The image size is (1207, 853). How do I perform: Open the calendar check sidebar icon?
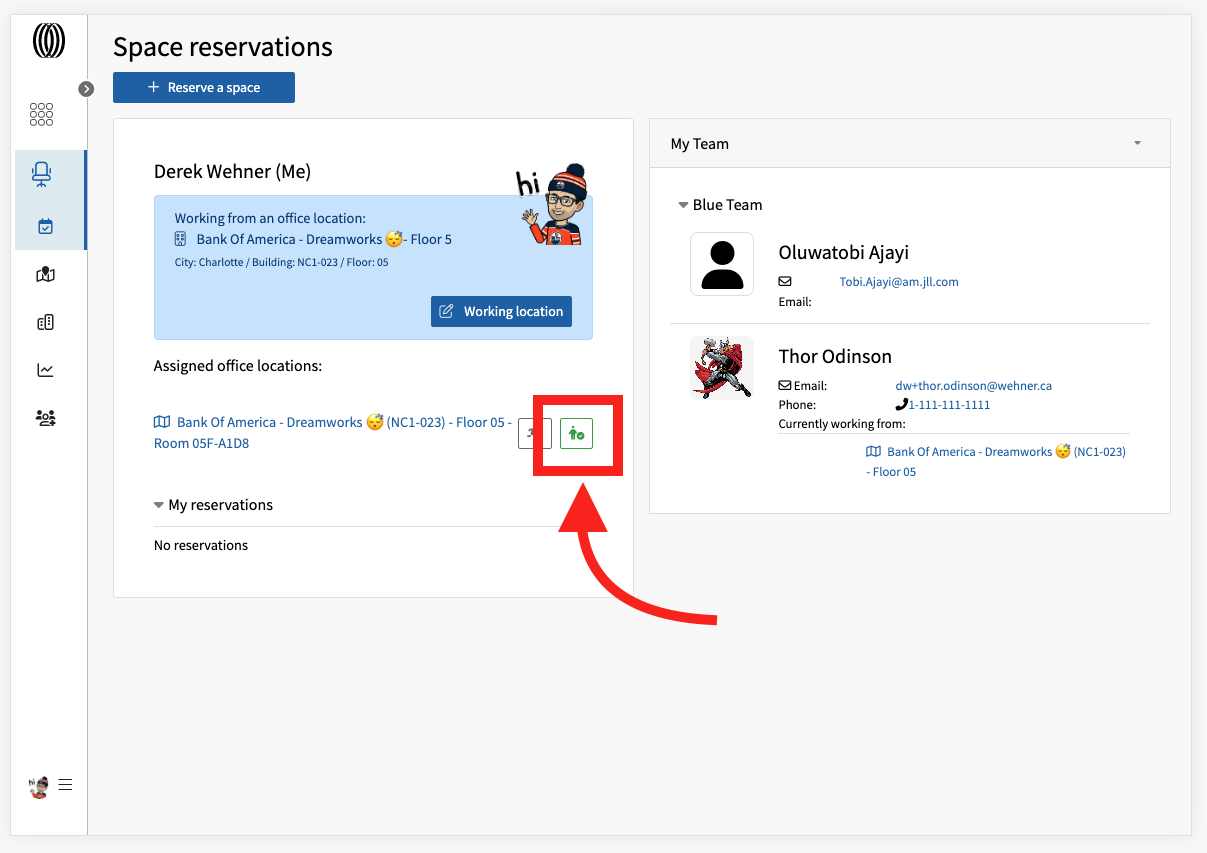(45, 227)
